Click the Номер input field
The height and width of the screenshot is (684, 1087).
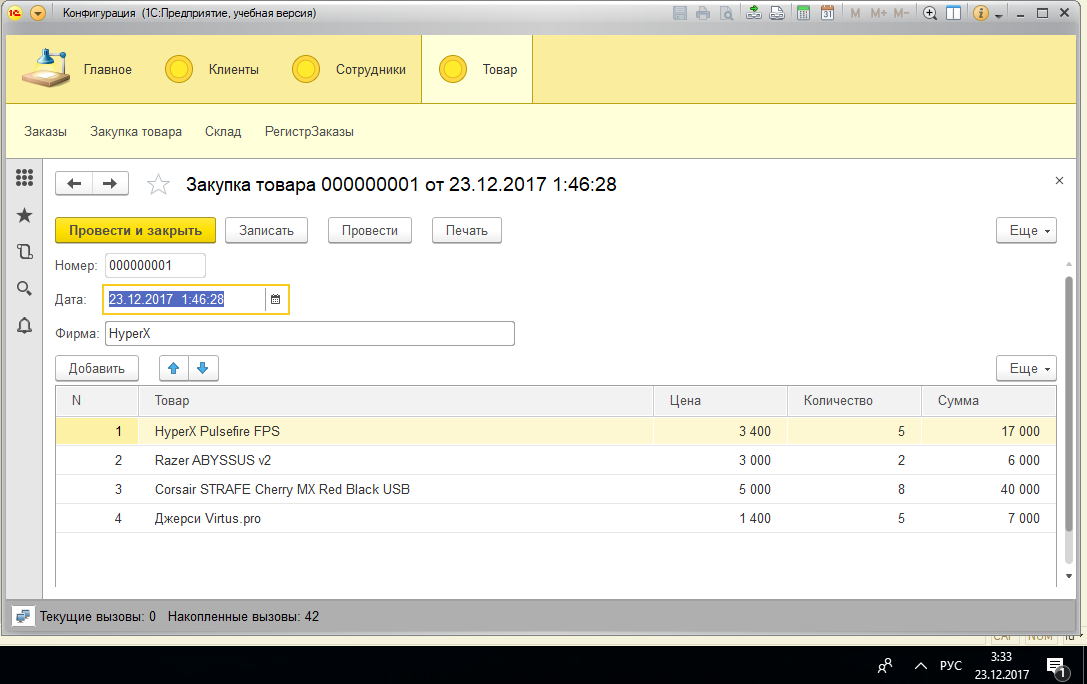click(155, 265)
